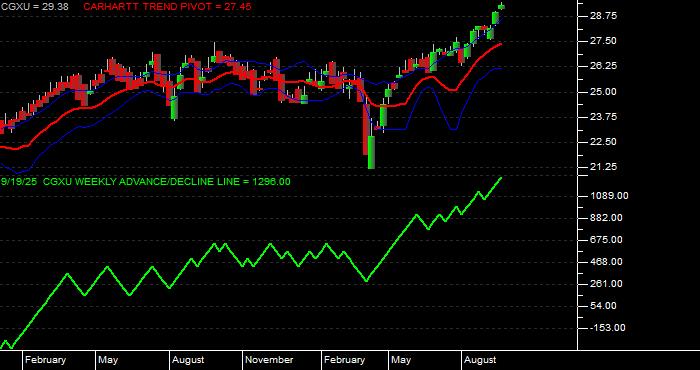
Task: Click the 1089.00 advance/decline axis value
Action: [x=609, y=195]
